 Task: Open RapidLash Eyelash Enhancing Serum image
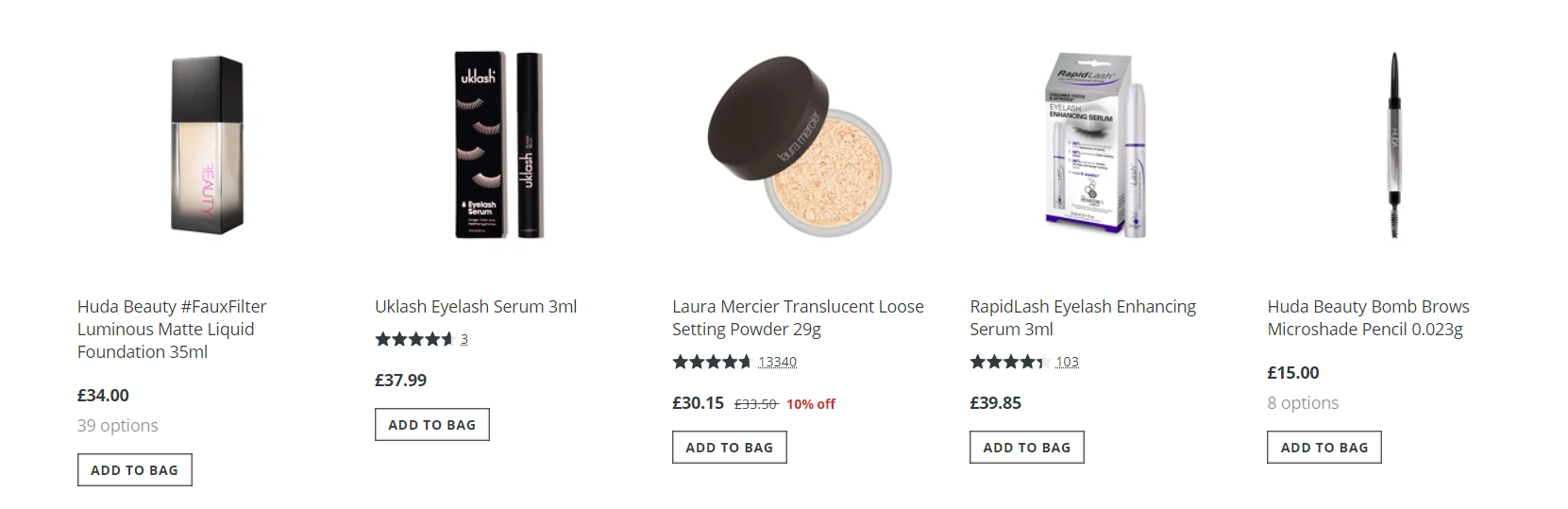[x=1095, y=144]
